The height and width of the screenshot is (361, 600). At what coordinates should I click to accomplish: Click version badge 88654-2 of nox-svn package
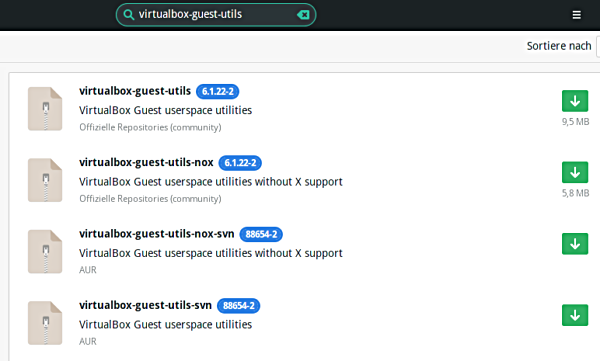click(x=261, y=234)
